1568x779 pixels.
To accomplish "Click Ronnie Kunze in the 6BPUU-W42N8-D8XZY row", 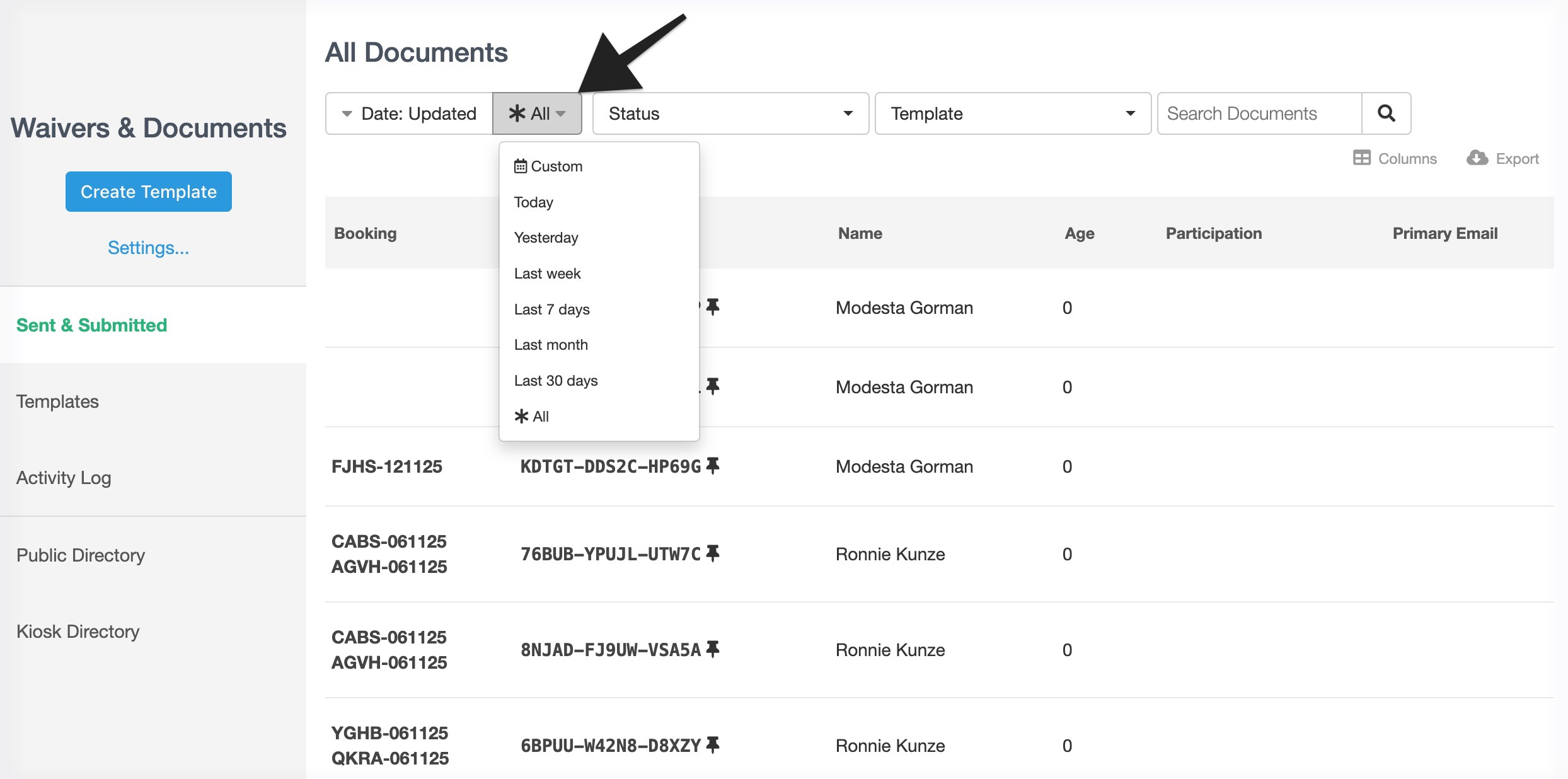I will [x=891, y=746].
